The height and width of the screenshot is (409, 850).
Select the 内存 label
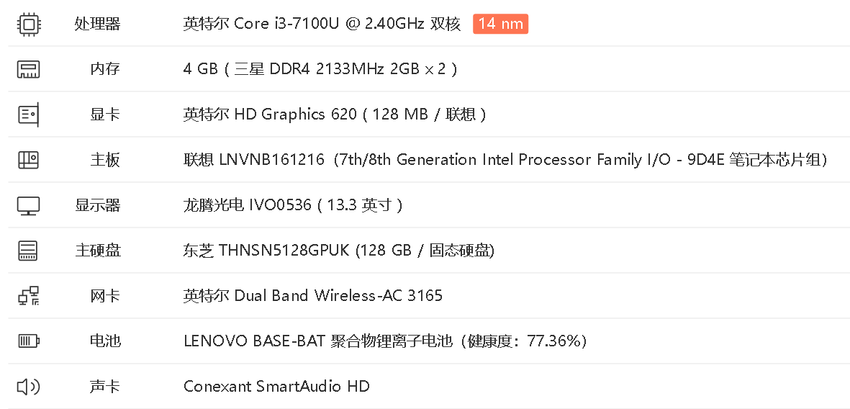(105, 69)
